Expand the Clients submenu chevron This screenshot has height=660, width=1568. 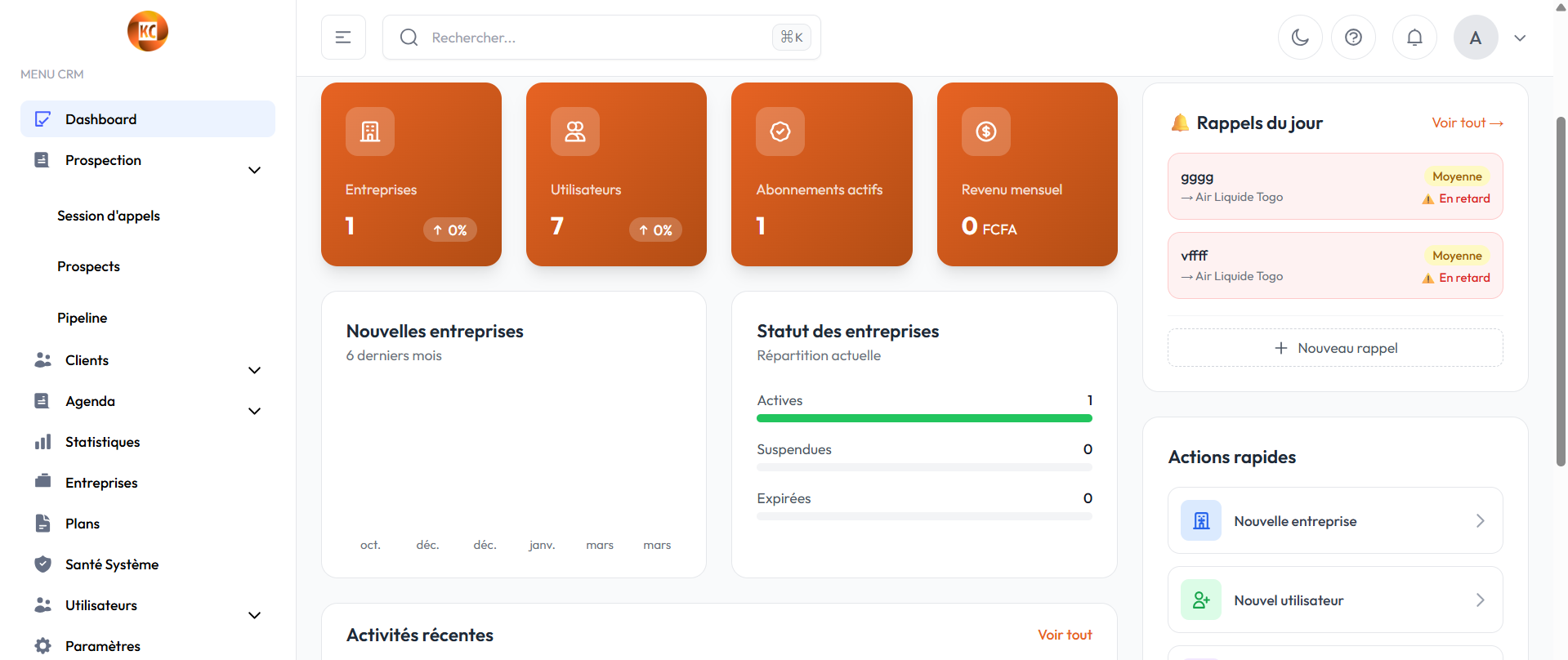point(255,370)
